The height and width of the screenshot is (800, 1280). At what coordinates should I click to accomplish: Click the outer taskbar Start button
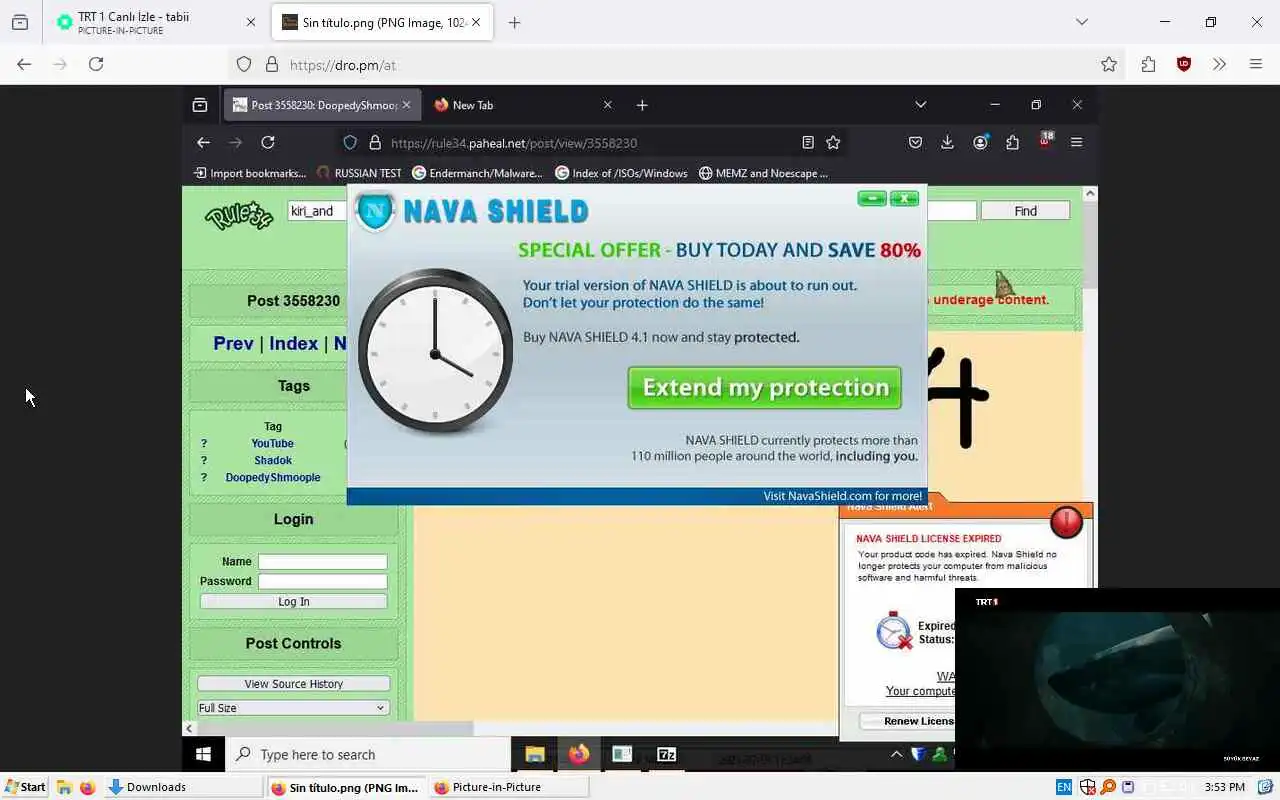coord(24,787)
